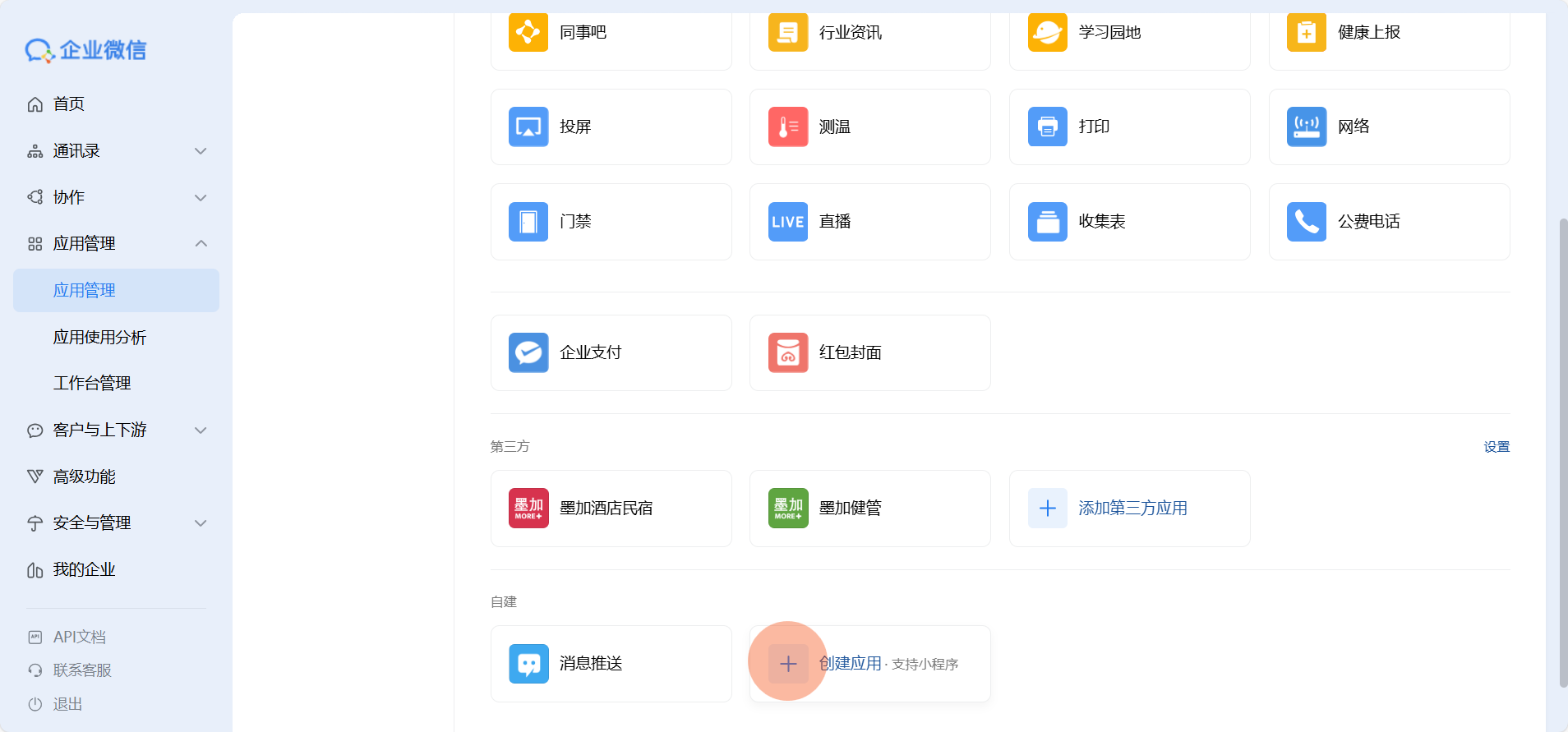
Task: Open the 投屏 screen casting app icon
Action: point(528,127)
